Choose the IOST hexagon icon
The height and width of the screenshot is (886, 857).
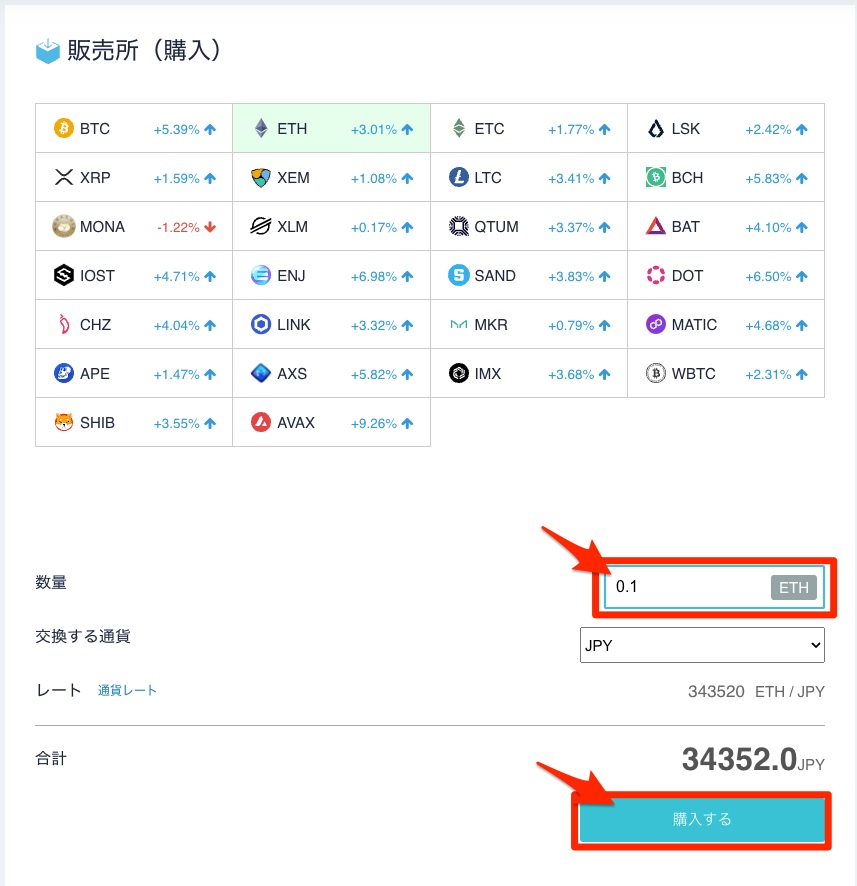[x=64, y=275]
